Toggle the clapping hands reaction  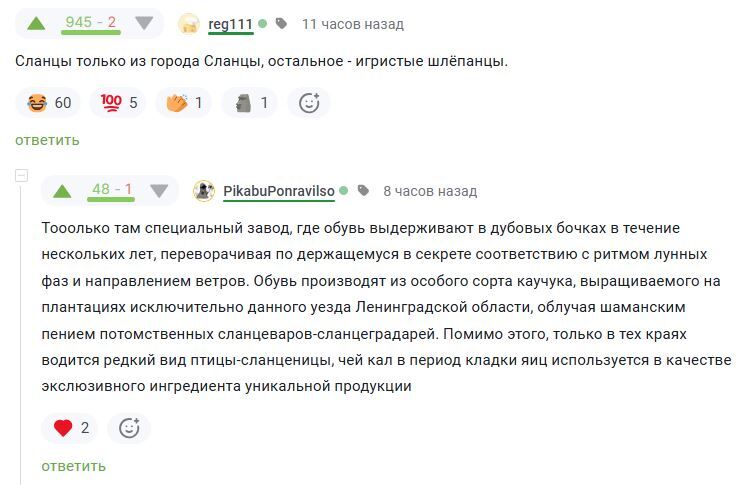point(184,102)
